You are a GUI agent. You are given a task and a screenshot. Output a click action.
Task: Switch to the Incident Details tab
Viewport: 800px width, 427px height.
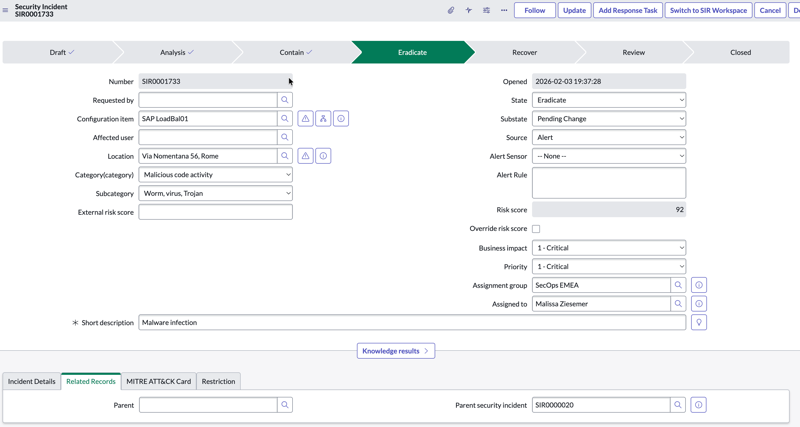tap(32, 381)
